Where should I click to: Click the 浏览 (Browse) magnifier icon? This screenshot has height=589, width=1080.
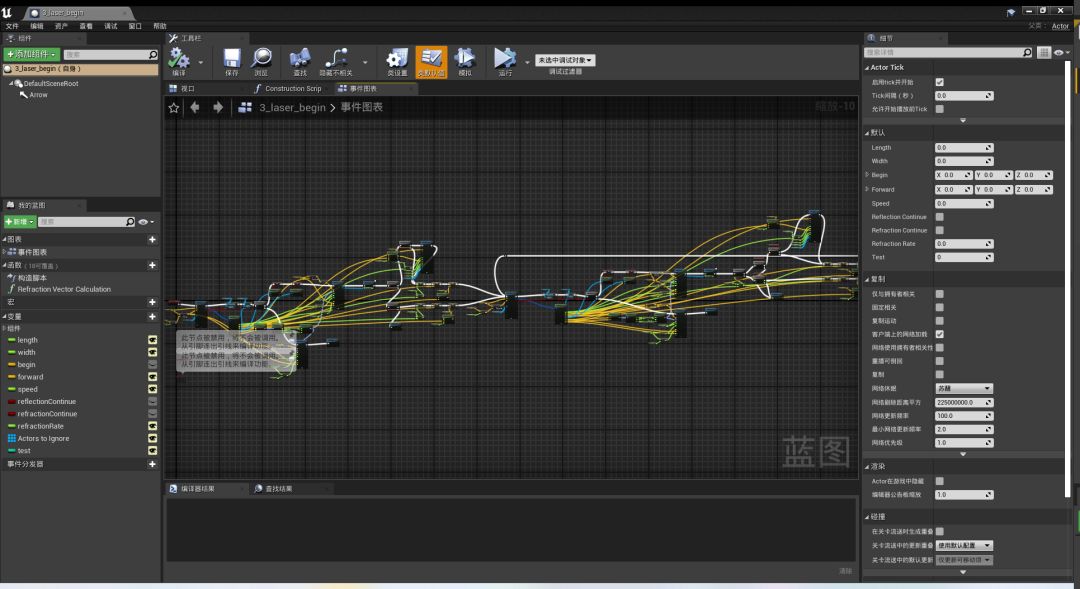tap(261, 59)
